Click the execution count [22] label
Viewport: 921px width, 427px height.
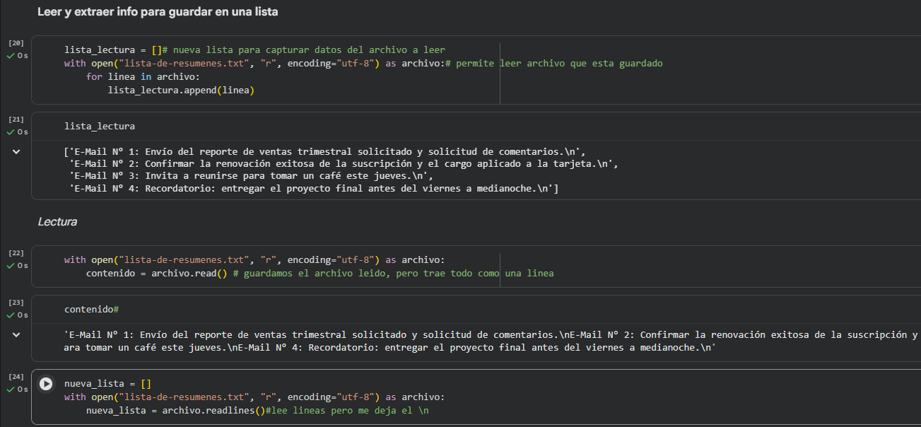[x=16, y=253]
